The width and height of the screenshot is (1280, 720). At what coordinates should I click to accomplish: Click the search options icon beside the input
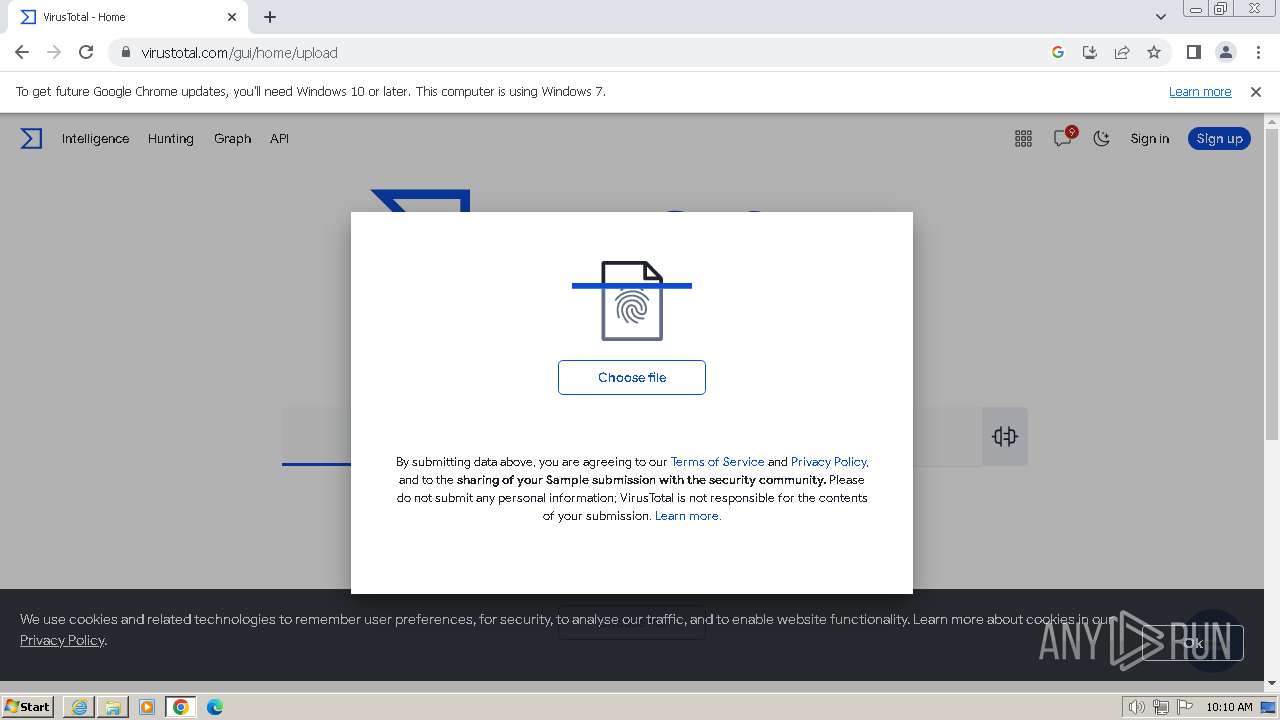pos(1005,436)
